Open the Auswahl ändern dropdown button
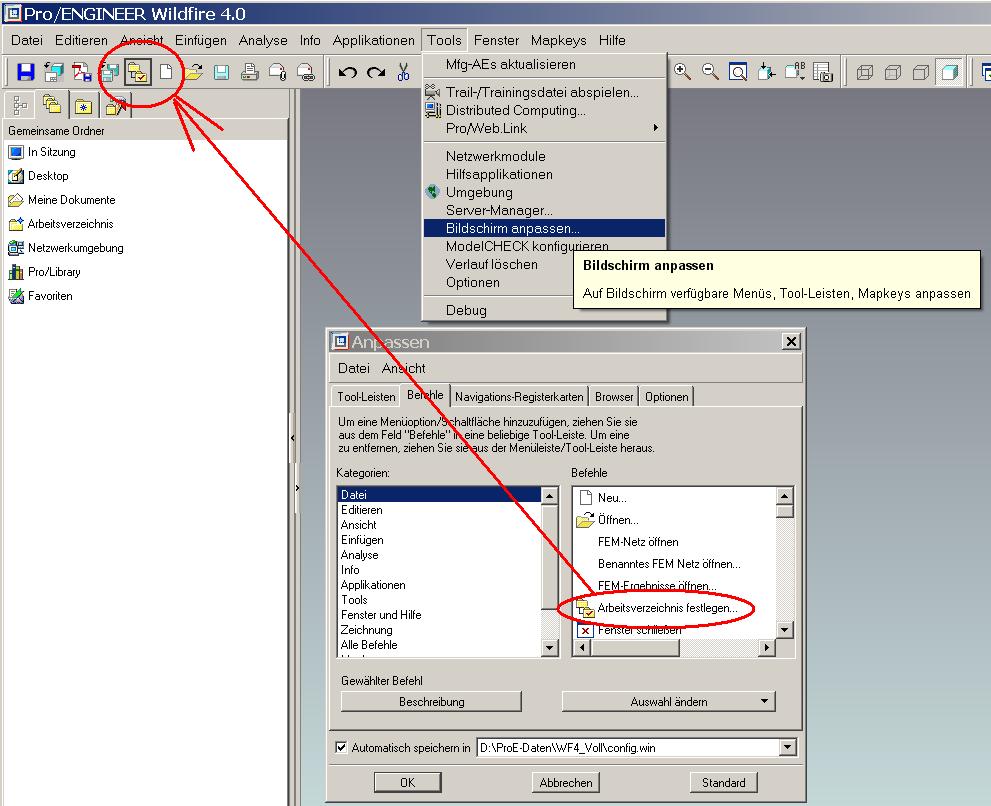The image size is (991, 806). click(669, 702)
